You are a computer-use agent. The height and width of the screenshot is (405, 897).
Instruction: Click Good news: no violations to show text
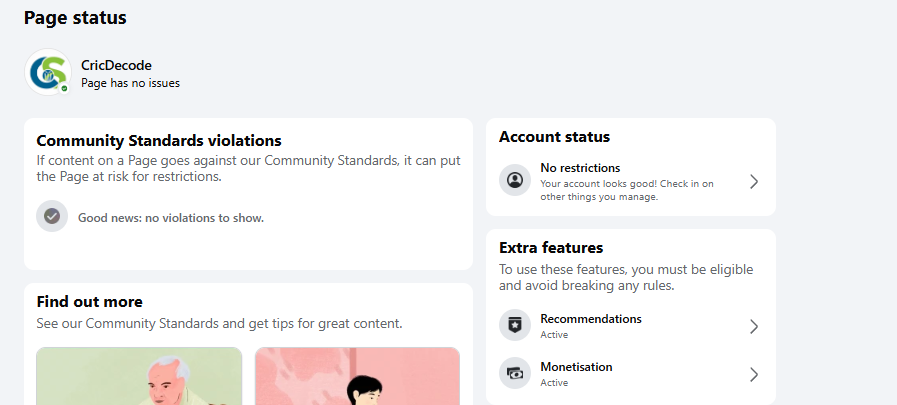point(171,218)
